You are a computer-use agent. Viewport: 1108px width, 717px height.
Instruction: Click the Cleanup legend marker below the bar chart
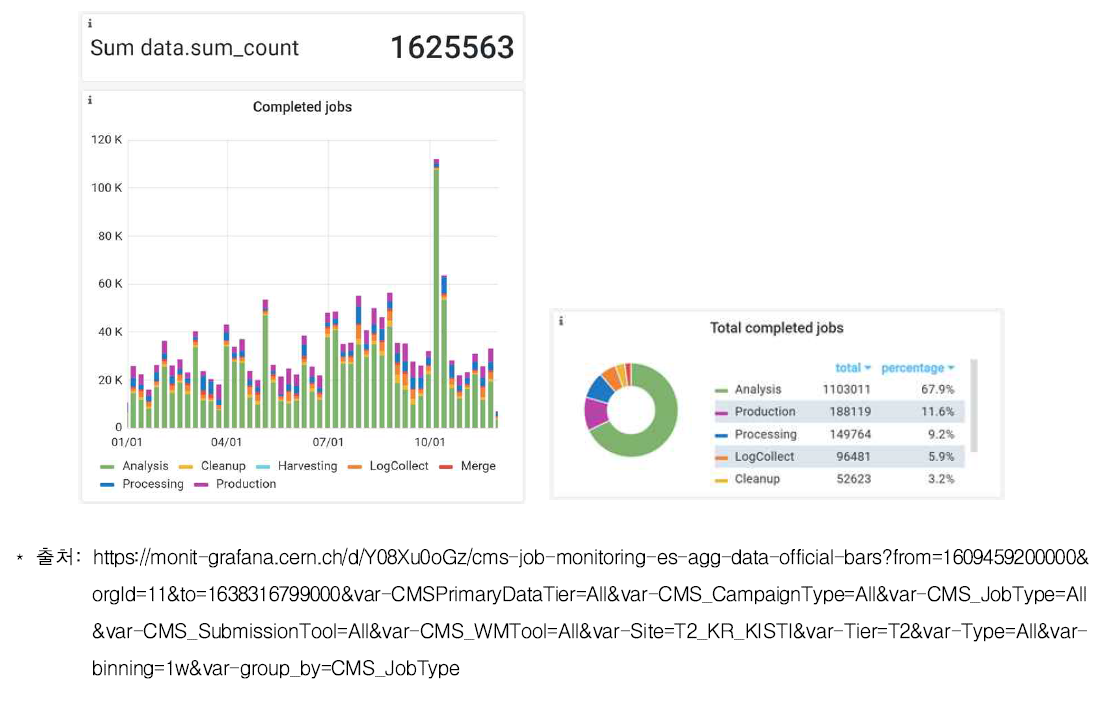coord(187,466)
